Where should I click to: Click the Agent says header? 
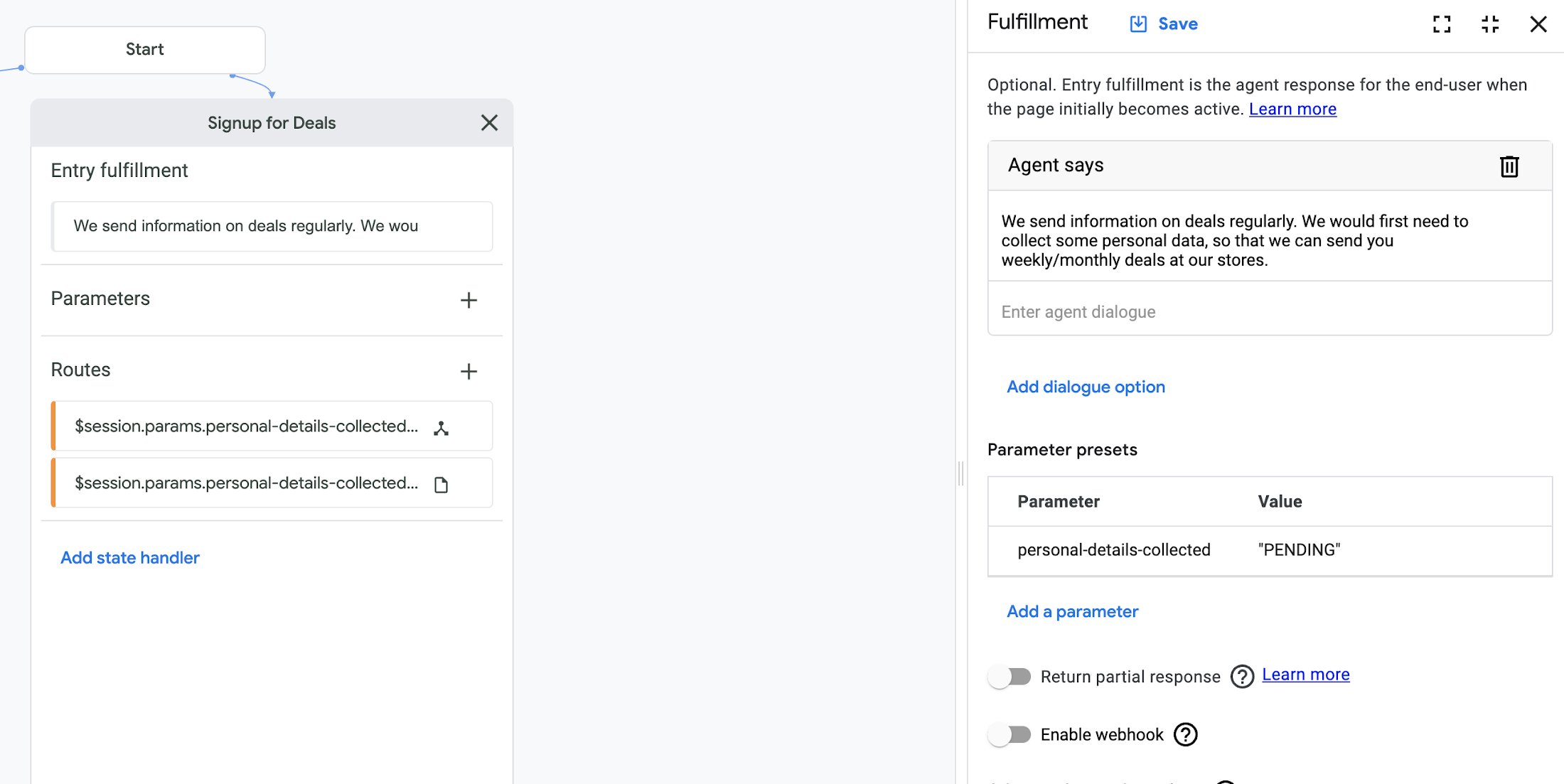(1056, 165)
